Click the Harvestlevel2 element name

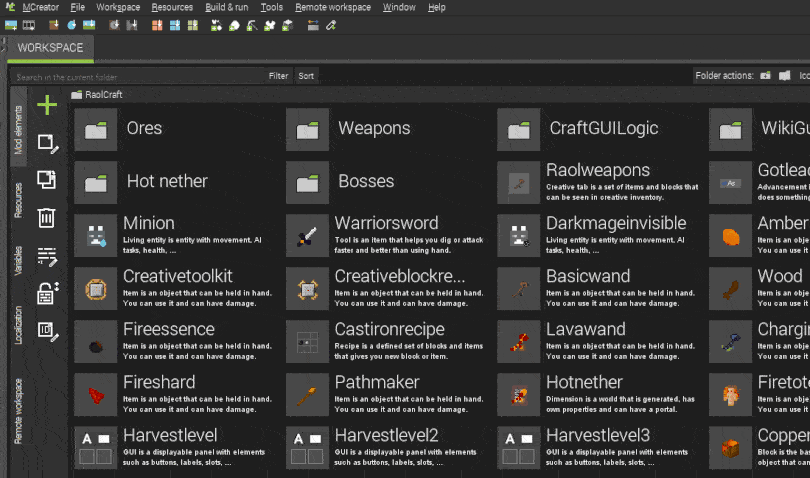pyautogui.click(x=386, y=435)
